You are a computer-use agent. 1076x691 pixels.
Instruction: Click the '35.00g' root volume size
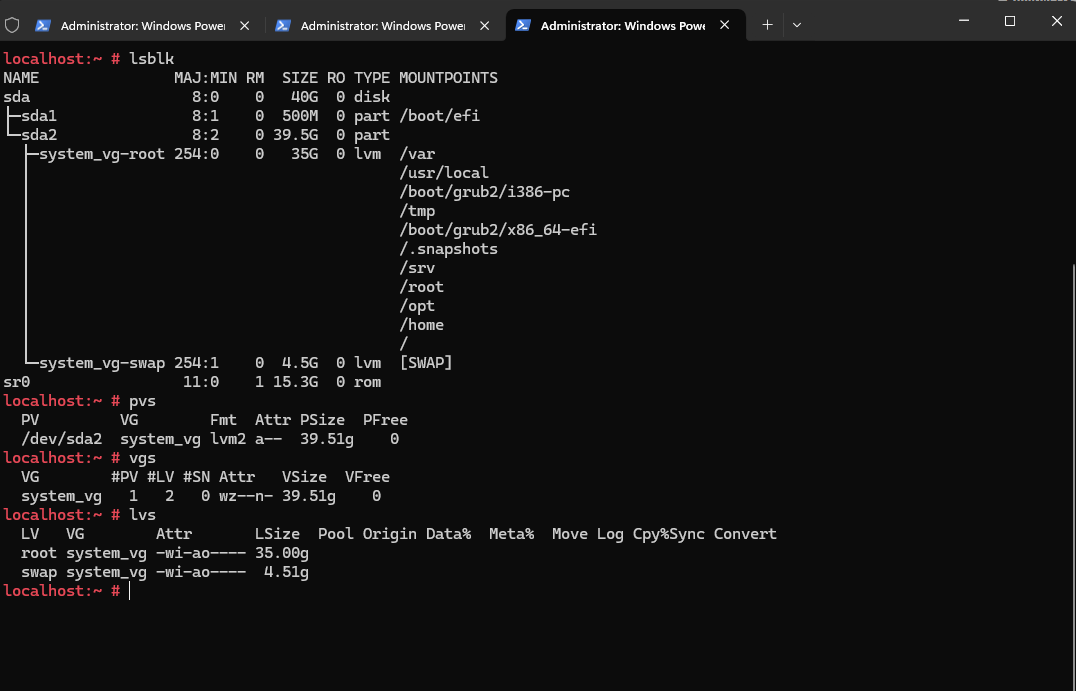tap(281, 553)
